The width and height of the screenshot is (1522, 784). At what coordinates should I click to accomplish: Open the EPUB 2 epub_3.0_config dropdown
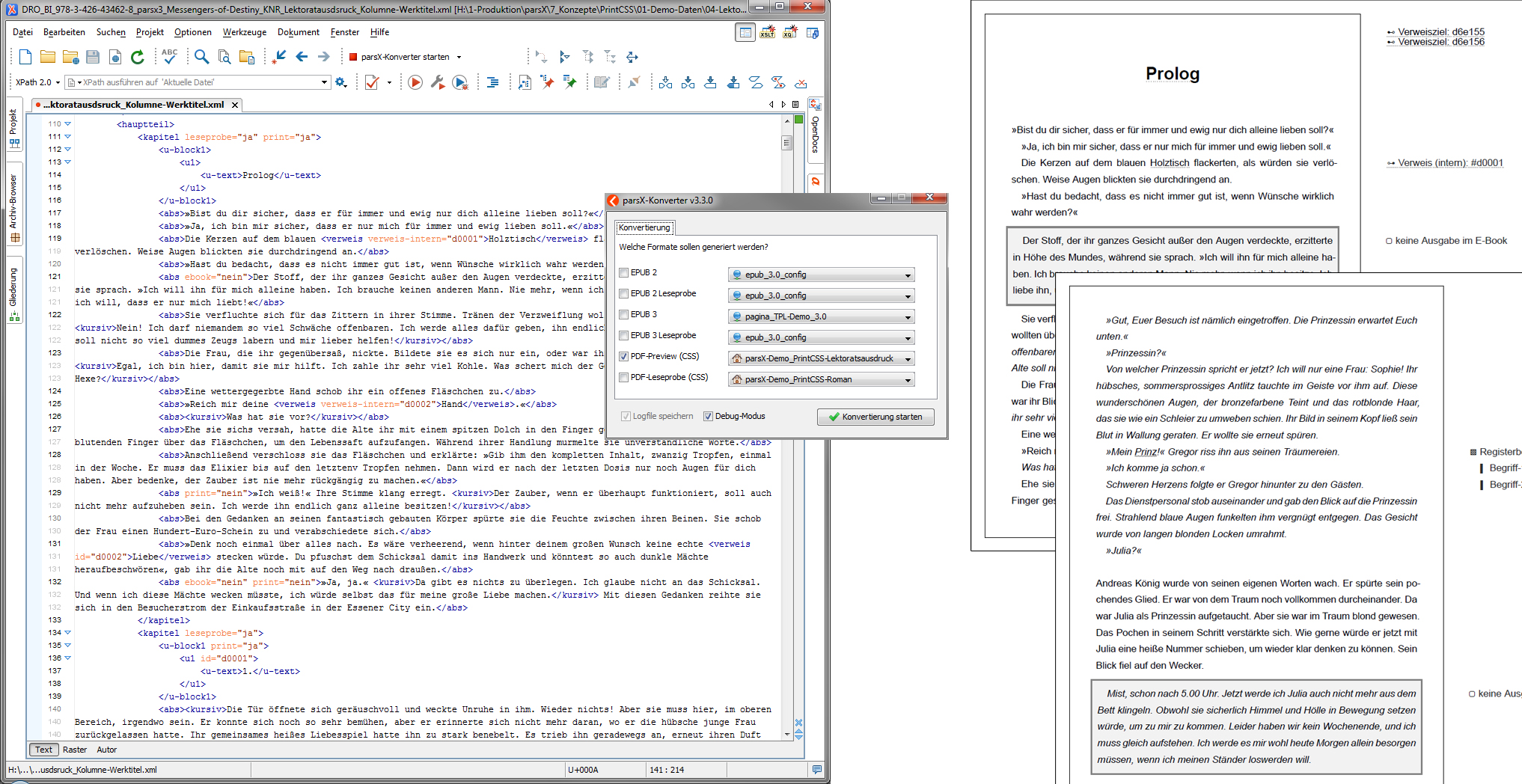tap(821, 275)
